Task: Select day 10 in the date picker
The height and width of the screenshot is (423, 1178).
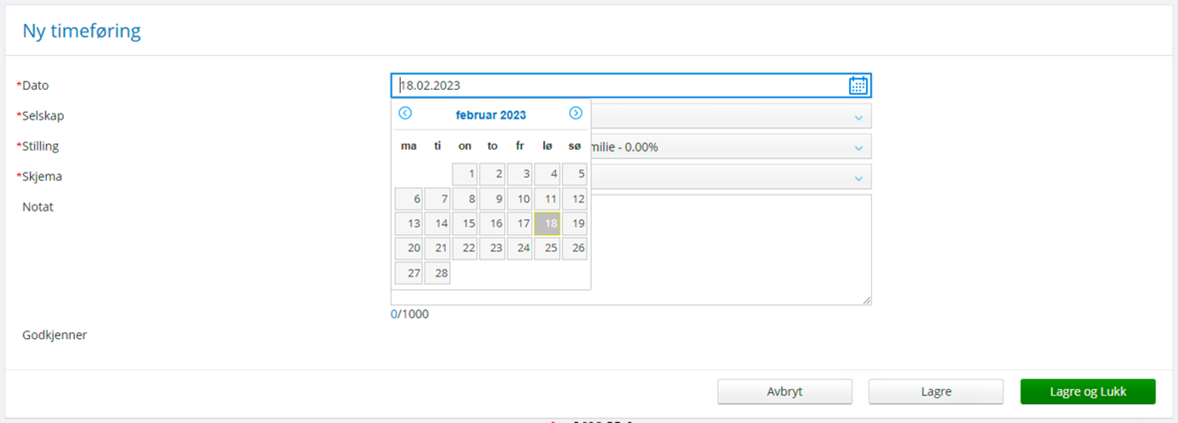Action: click(520, 199)
